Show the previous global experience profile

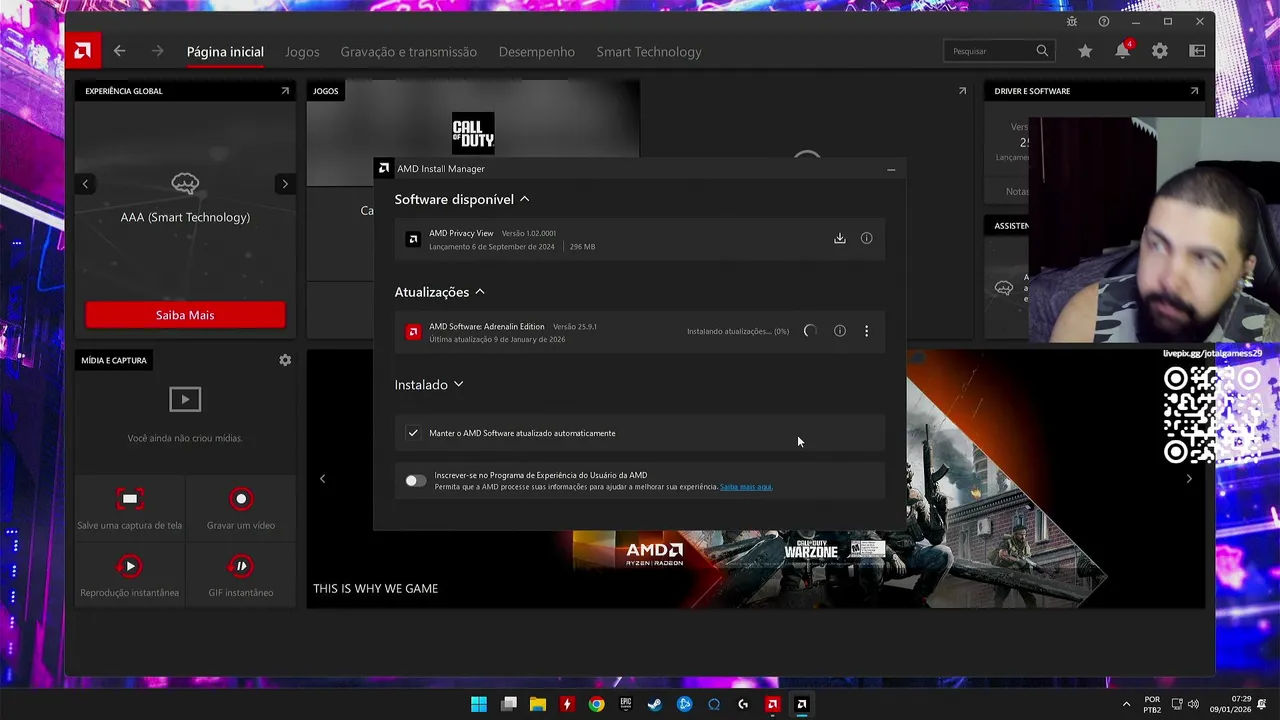click(x=85, y=184)
